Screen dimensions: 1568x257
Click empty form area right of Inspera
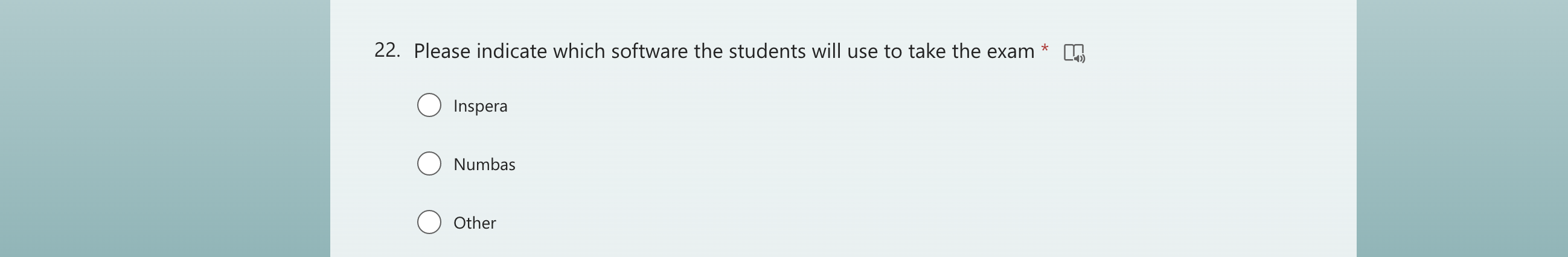click(x=852, y=106)
